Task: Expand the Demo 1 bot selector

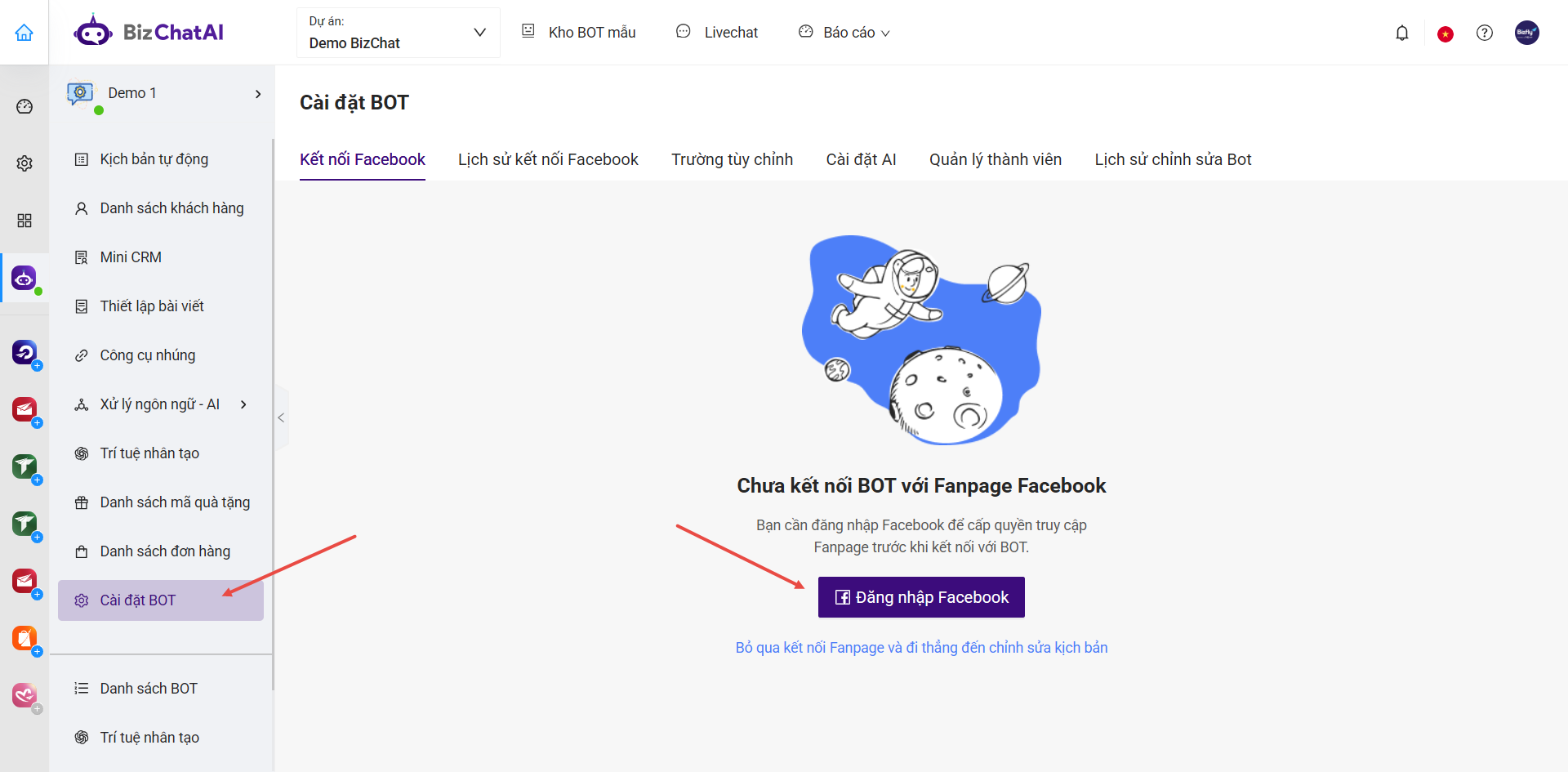Action: tap(258, 94)
